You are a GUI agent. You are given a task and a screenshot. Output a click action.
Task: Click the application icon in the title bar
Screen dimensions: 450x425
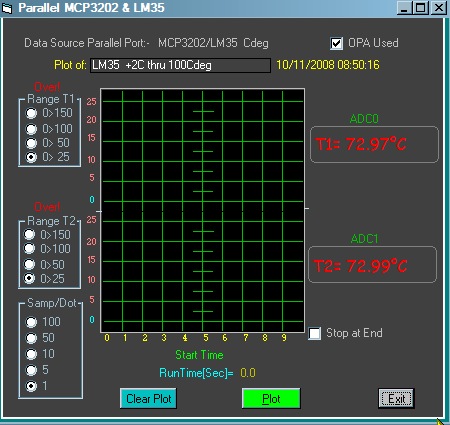7,8
